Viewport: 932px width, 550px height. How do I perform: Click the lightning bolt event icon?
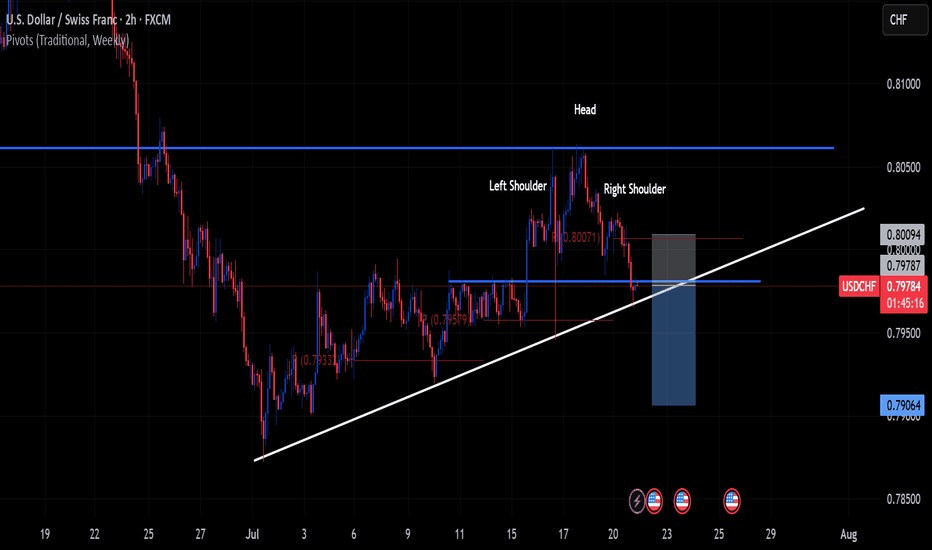637,501
